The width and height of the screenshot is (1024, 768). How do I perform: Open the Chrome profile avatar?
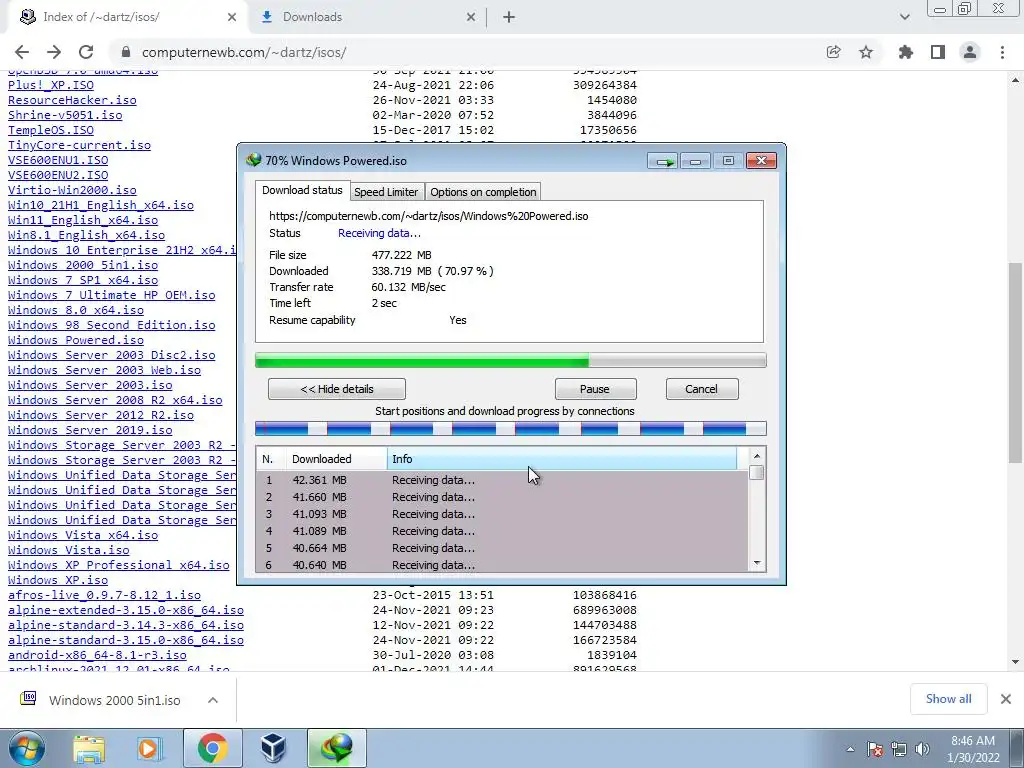tap(970, 52)
